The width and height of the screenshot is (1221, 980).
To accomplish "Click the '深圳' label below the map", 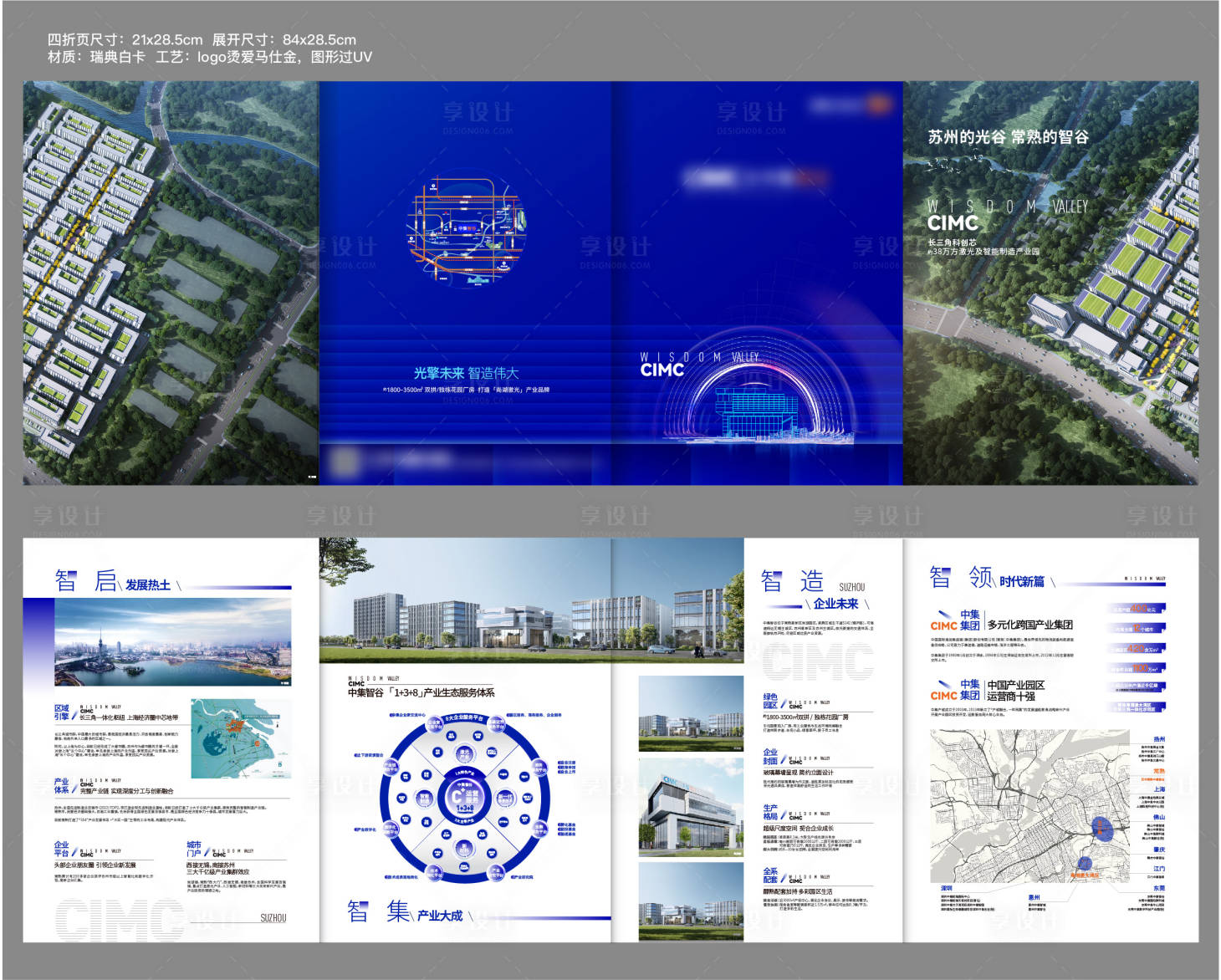I will pyautogui.click(x=946, y=889).
